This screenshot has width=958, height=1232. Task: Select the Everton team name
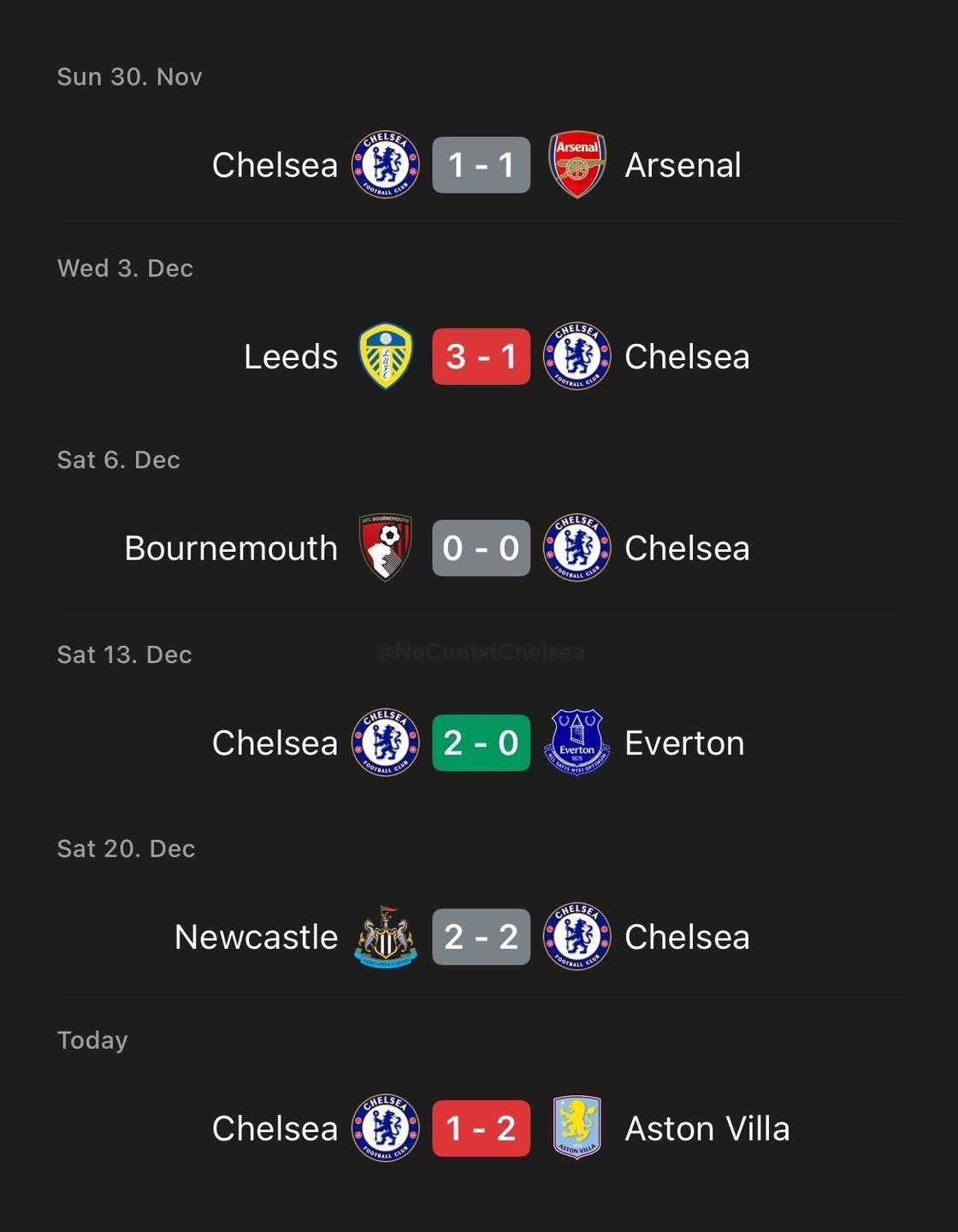(x=684, y=743)
